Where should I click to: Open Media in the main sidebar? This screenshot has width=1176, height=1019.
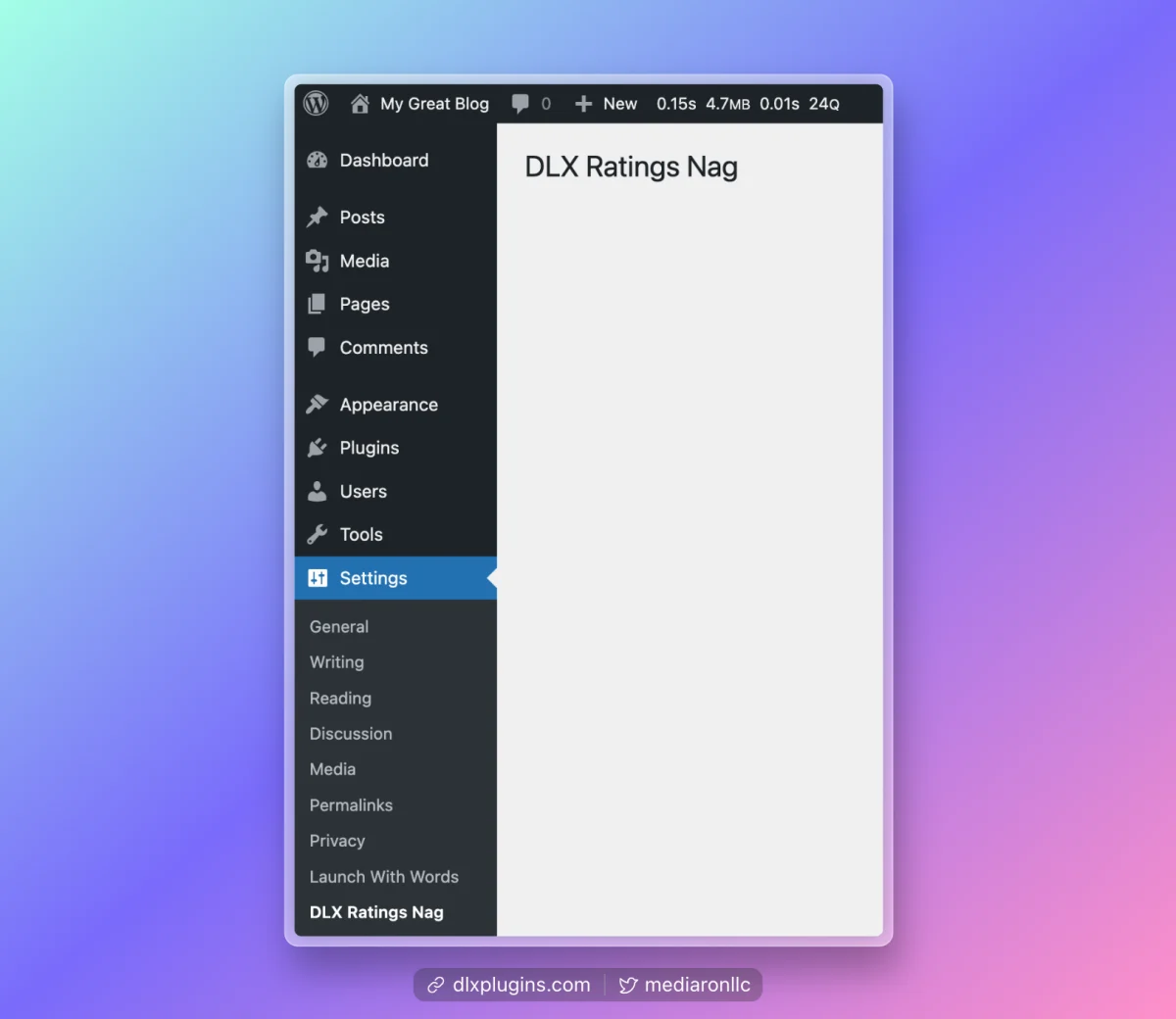396,261
